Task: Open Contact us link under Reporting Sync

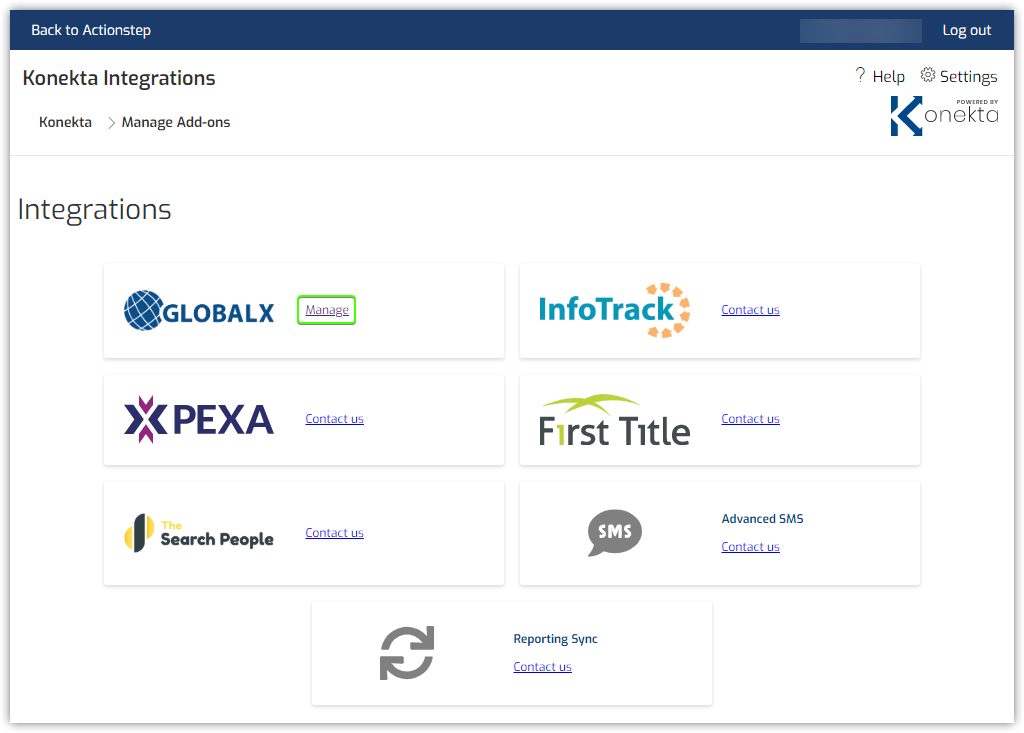Action: tap(542, 667)
